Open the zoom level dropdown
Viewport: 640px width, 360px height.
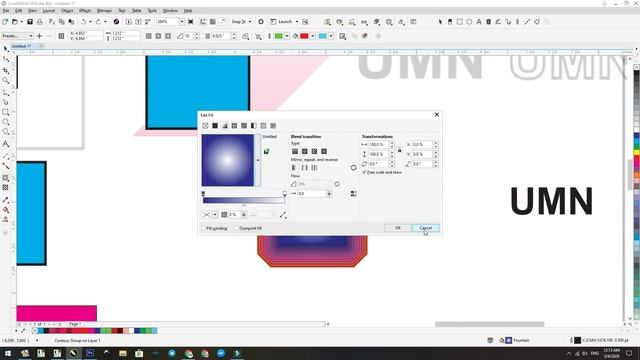tap(181, 22)
